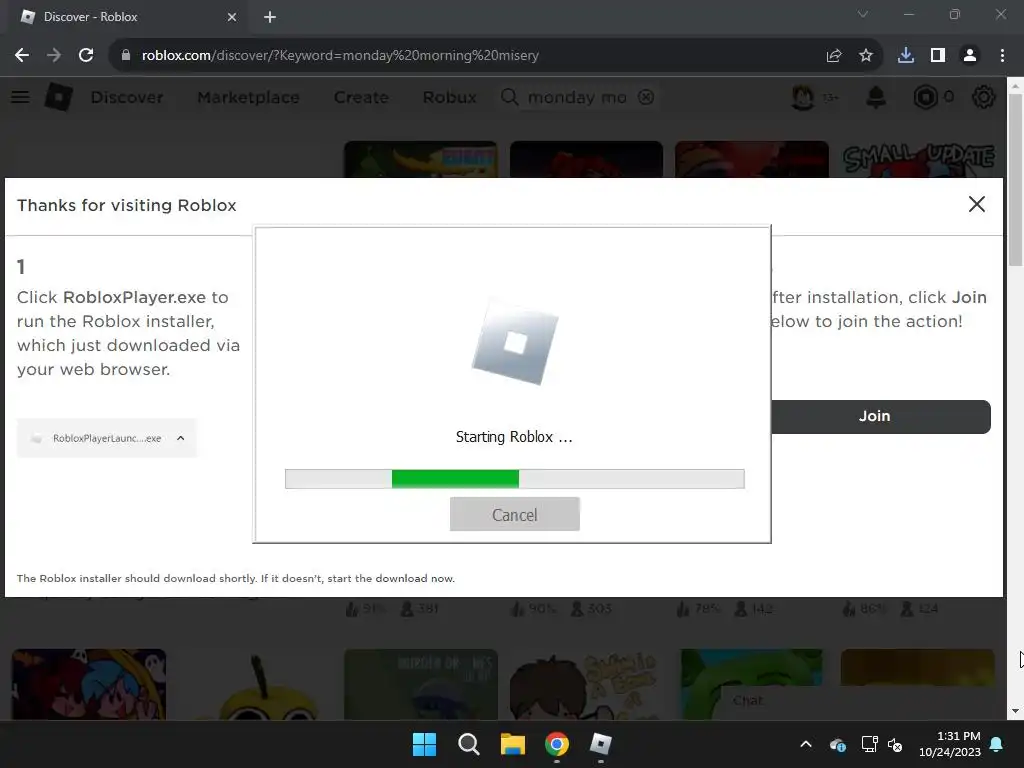Click the Roblox logo icon
The image size is (1024, 768).
pyautogui.click(x=59, y=97)
